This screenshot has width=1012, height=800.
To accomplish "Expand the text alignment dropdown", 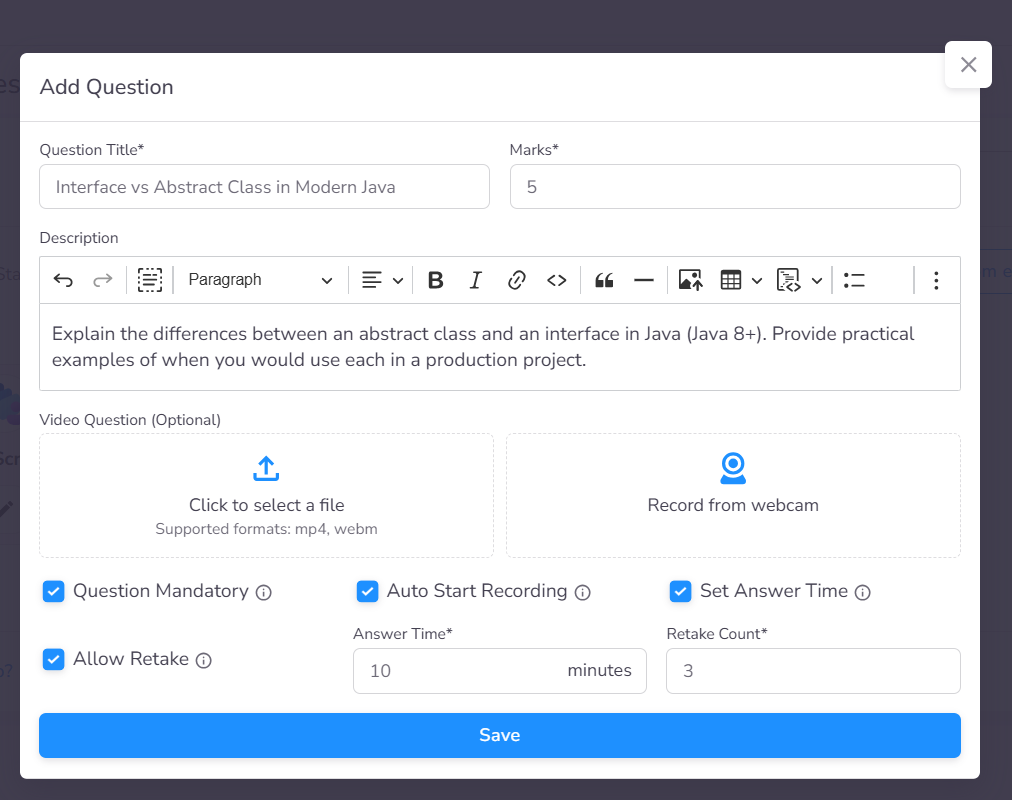I will tap(382, 280).
